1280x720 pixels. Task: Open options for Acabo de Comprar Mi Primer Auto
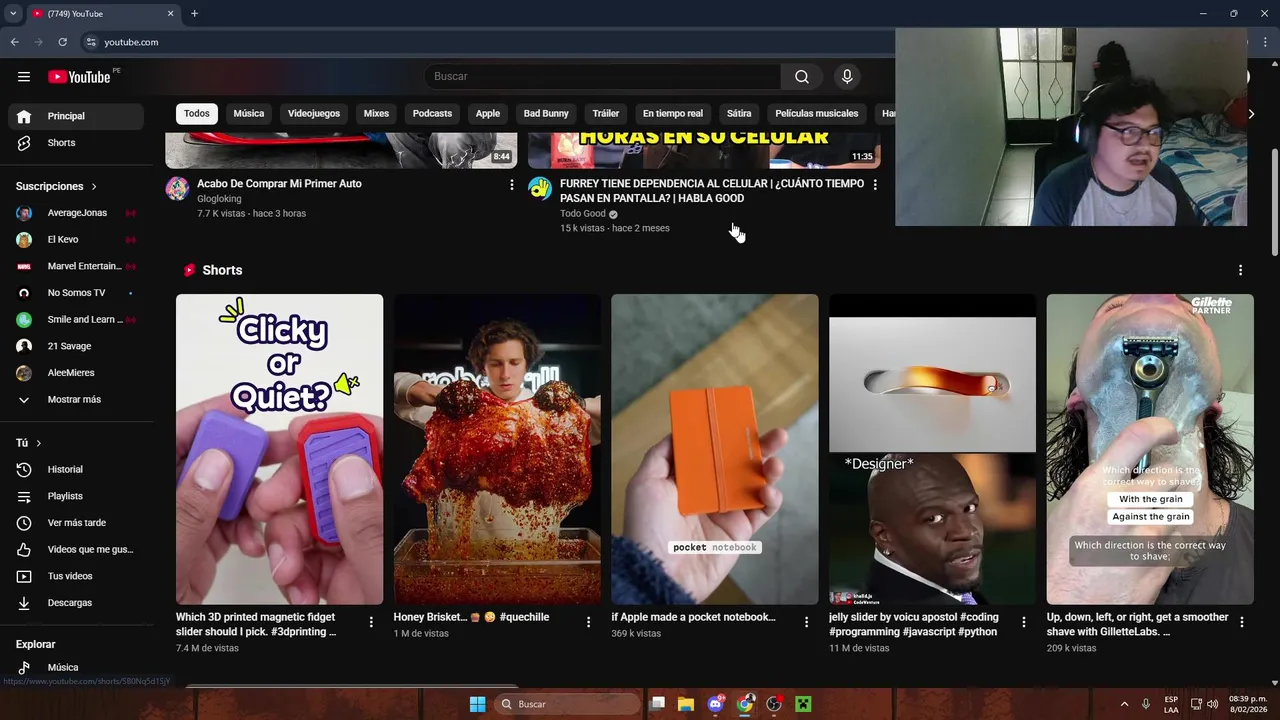512,185
